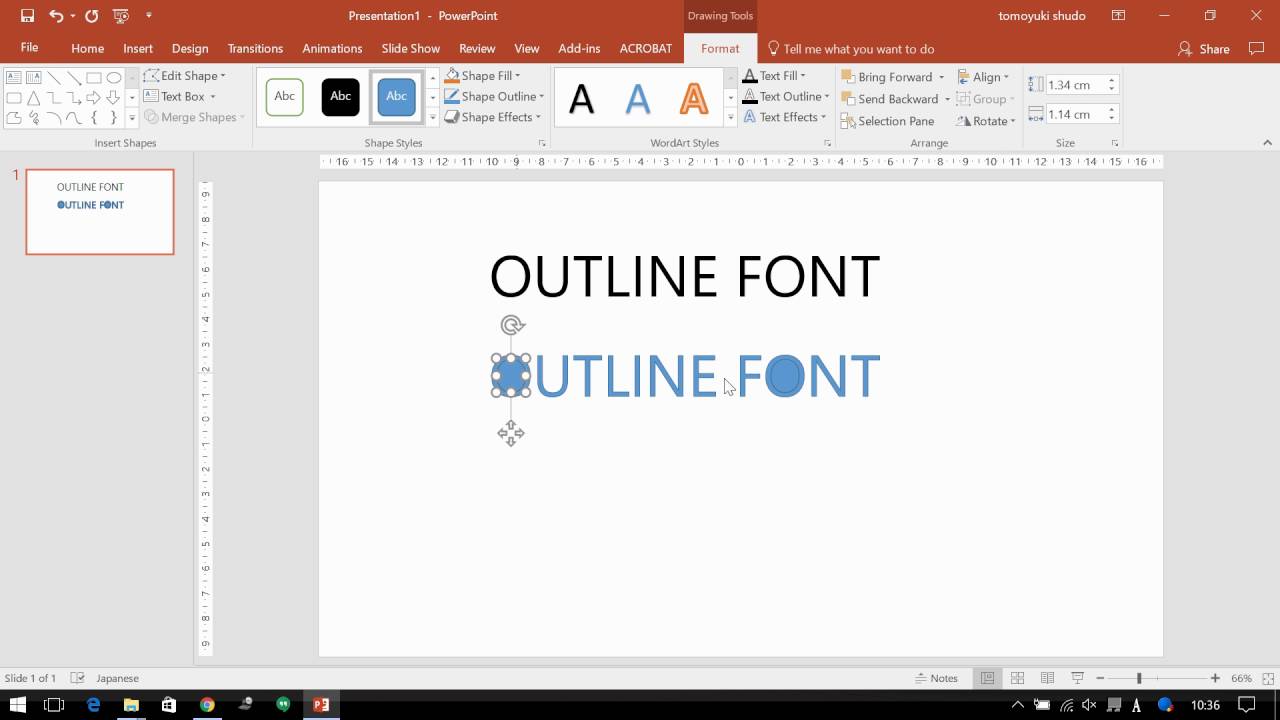Open Format Shape dialog launcher in Shape Styles
The width and height of the screenshot is (1280, 720).
(541, 144)
